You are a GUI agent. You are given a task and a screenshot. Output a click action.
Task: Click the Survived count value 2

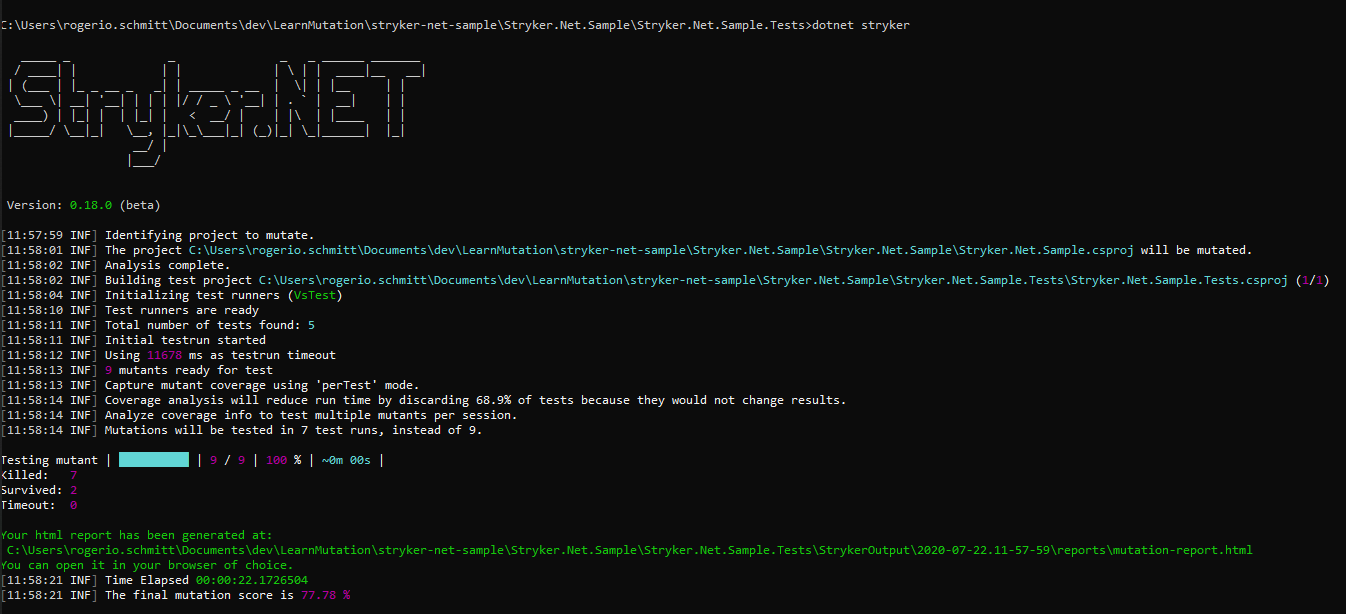73,490
